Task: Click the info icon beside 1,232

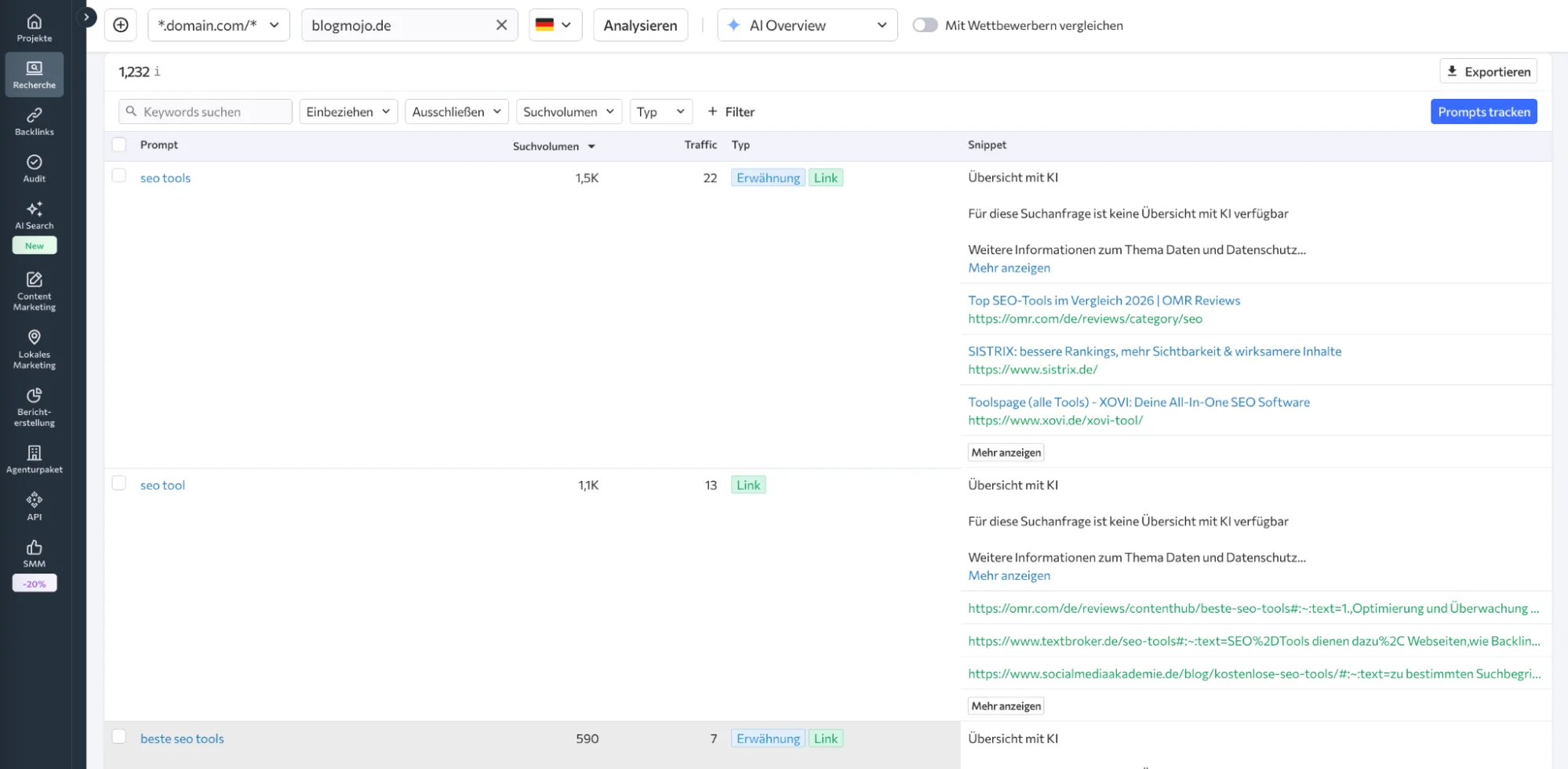Action: [x=158, y=71]
